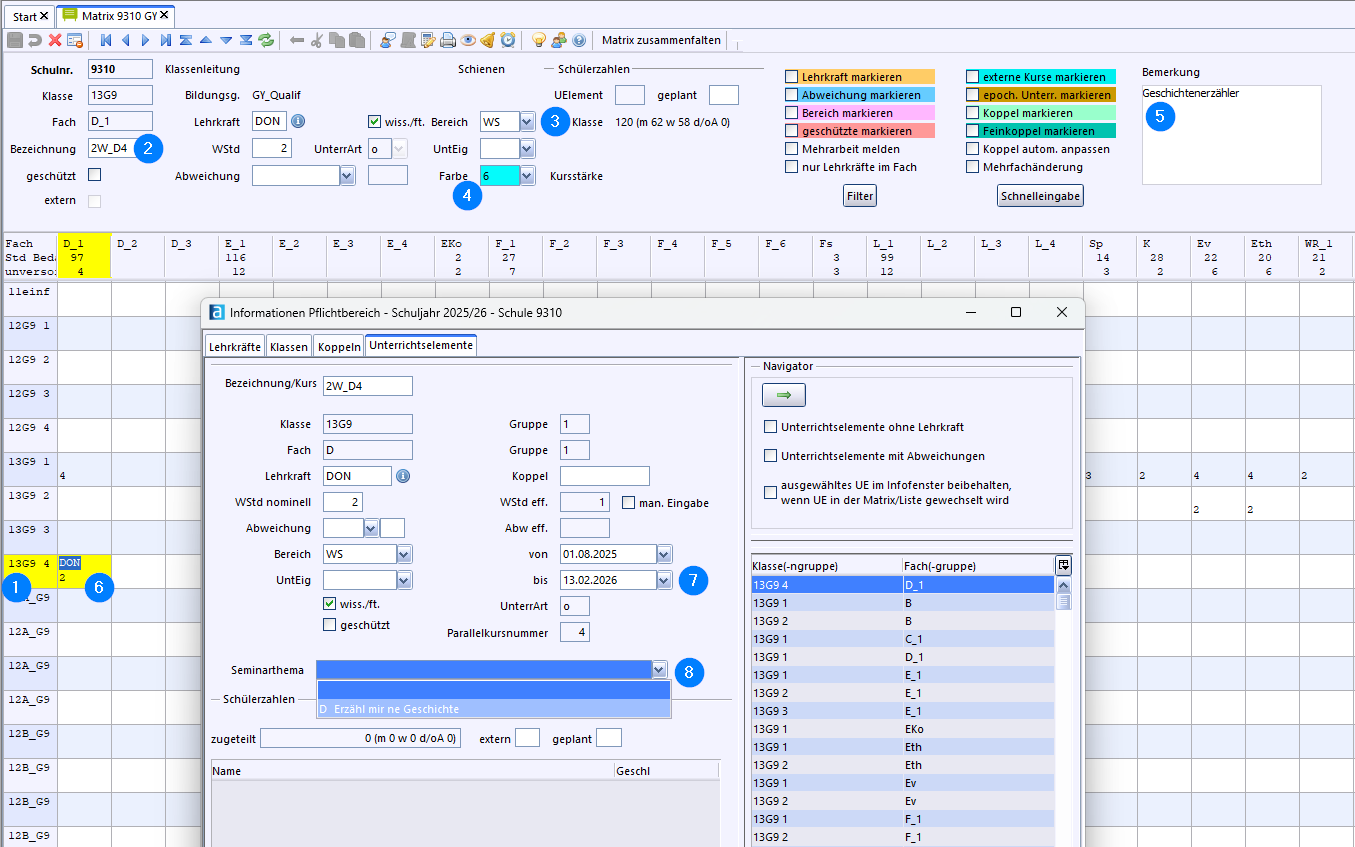This screenshot has width=1355, height=847.
Task: Click the Undo arrow icon in the toolbar
Action: (x=35, y=40)
